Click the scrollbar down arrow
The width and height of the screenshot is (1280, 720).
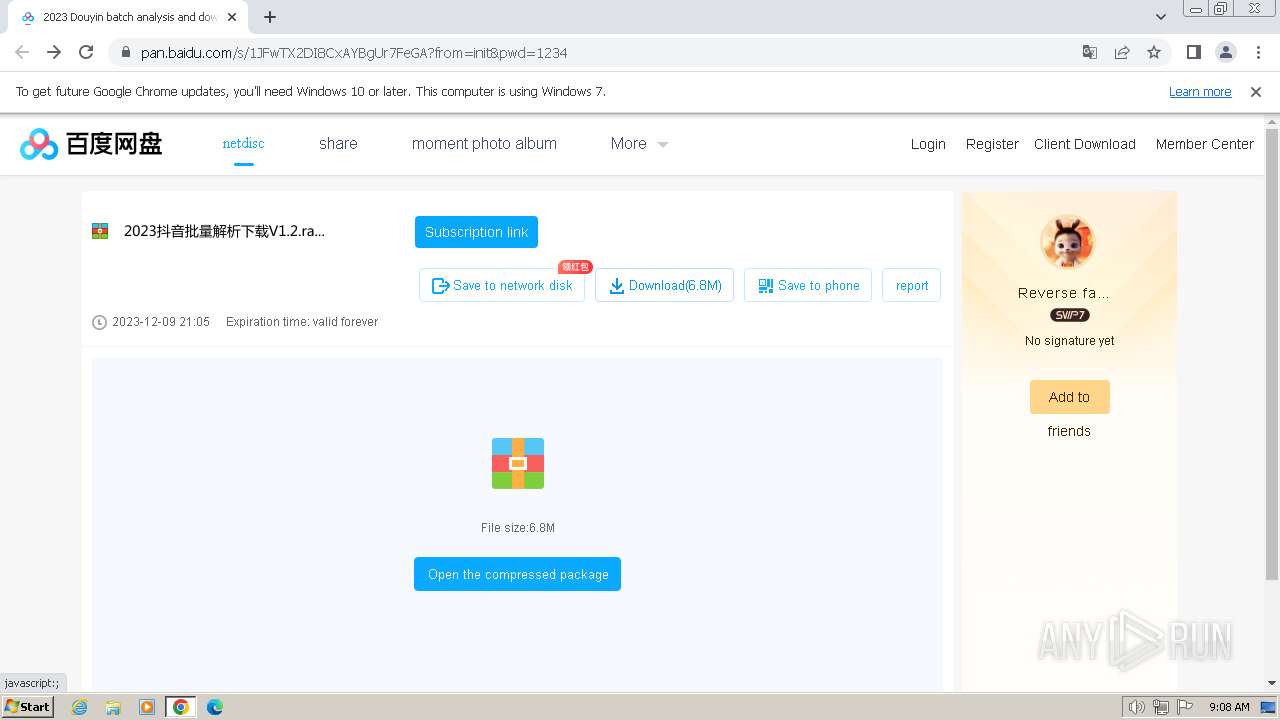click(1272, 683)
